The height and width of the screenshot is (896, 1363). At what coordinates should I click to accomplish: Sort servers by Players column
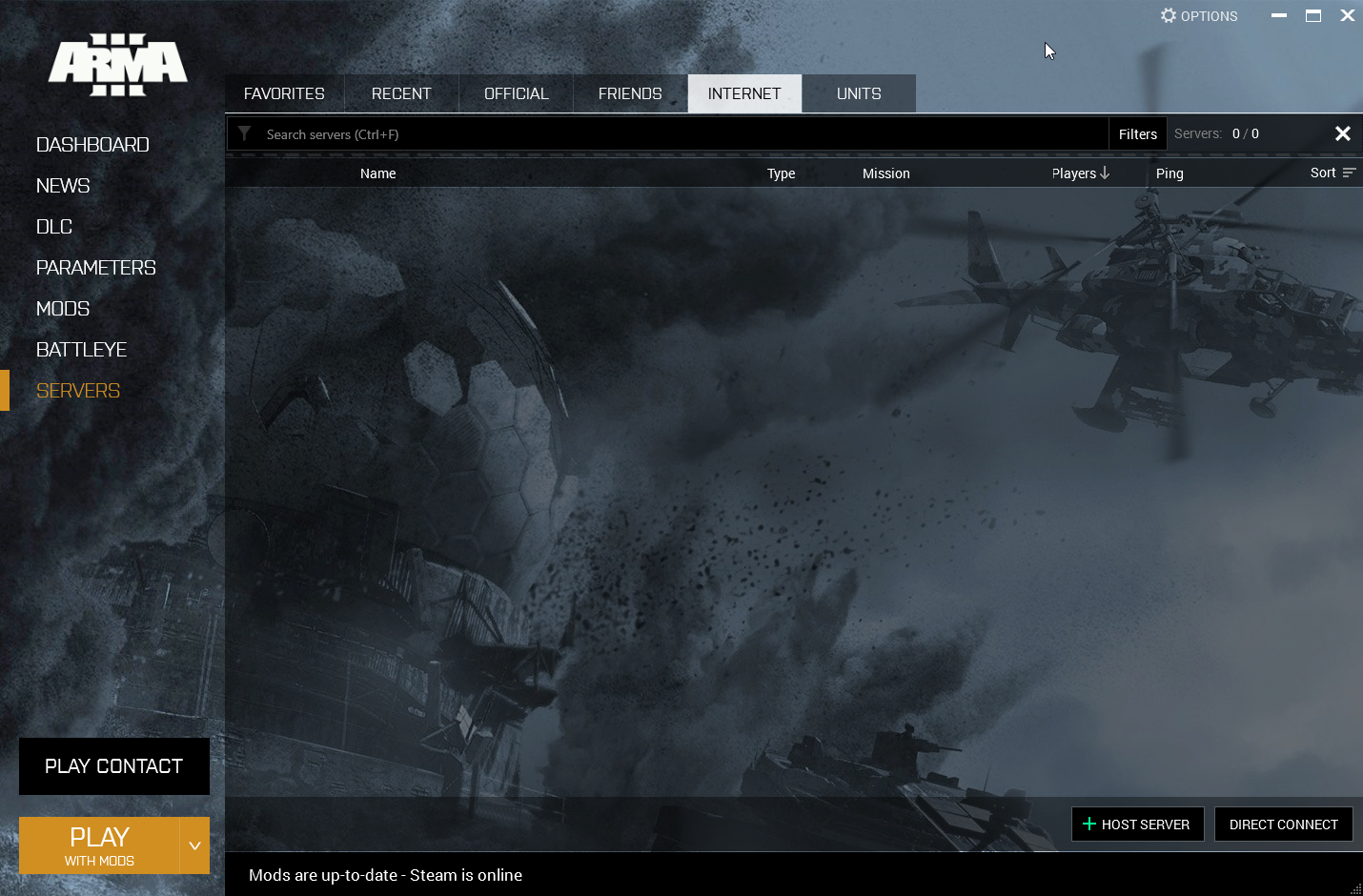(x=1081, y=173)
